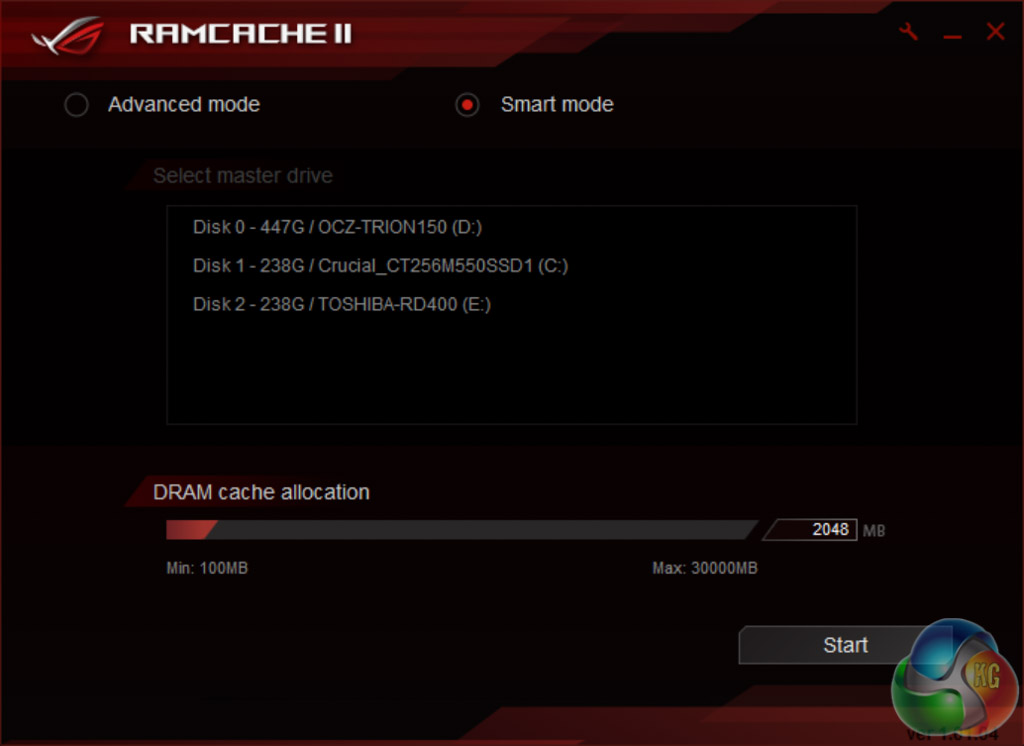Click the ROG eye logo
1024x746 pixels.
click(69, 35)
